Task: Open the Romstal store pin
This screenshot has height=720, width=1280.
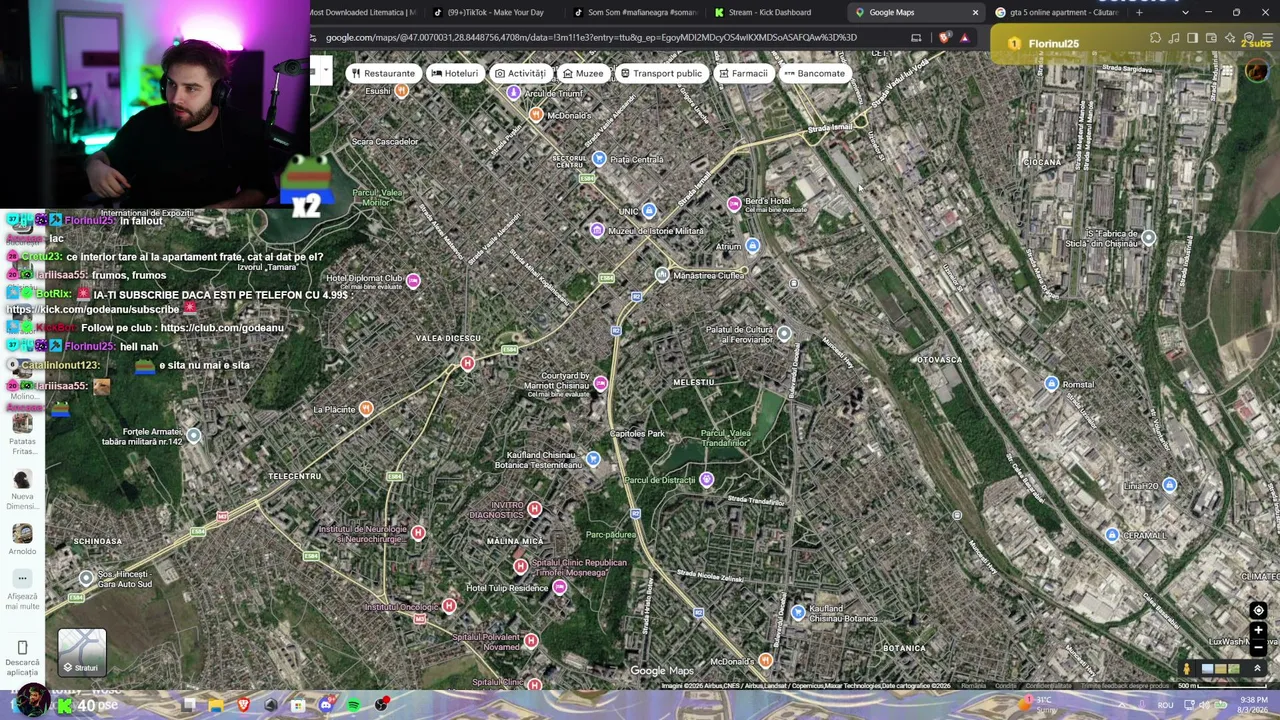Action: click(x=1051, y=384)
